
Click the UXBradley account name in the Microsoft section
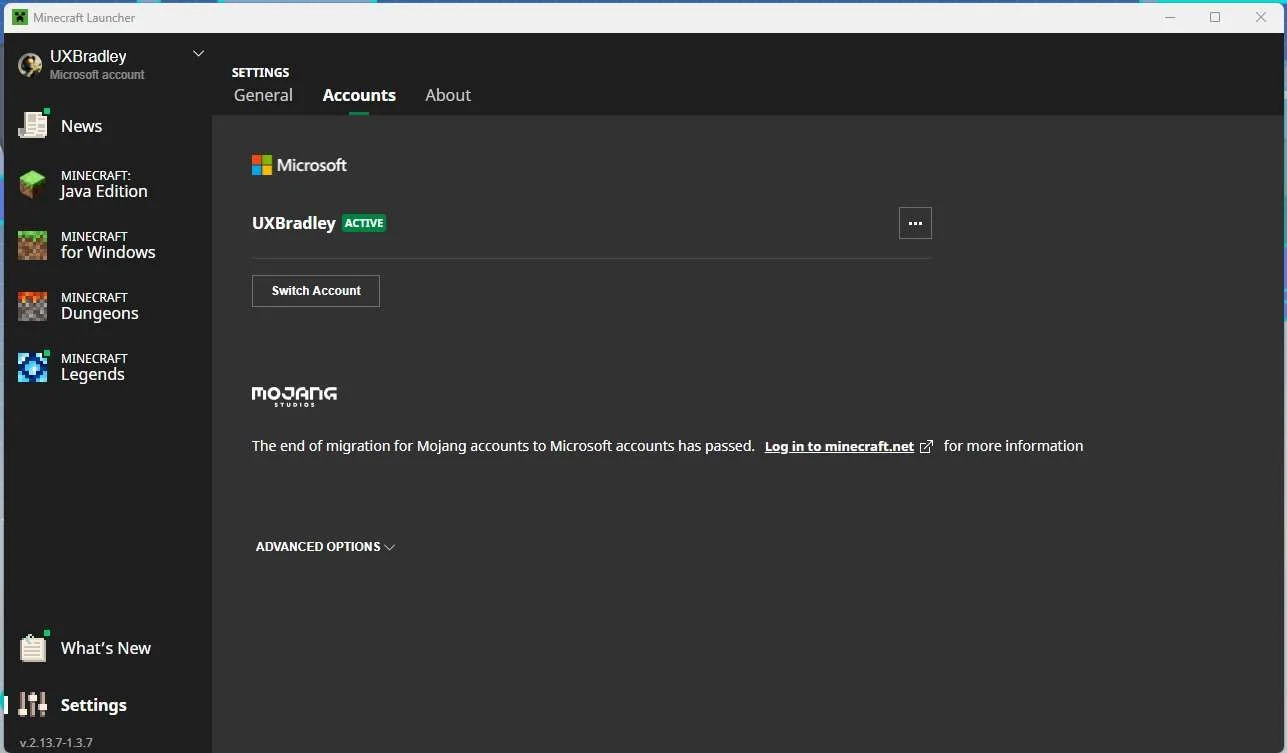[294, 223]
